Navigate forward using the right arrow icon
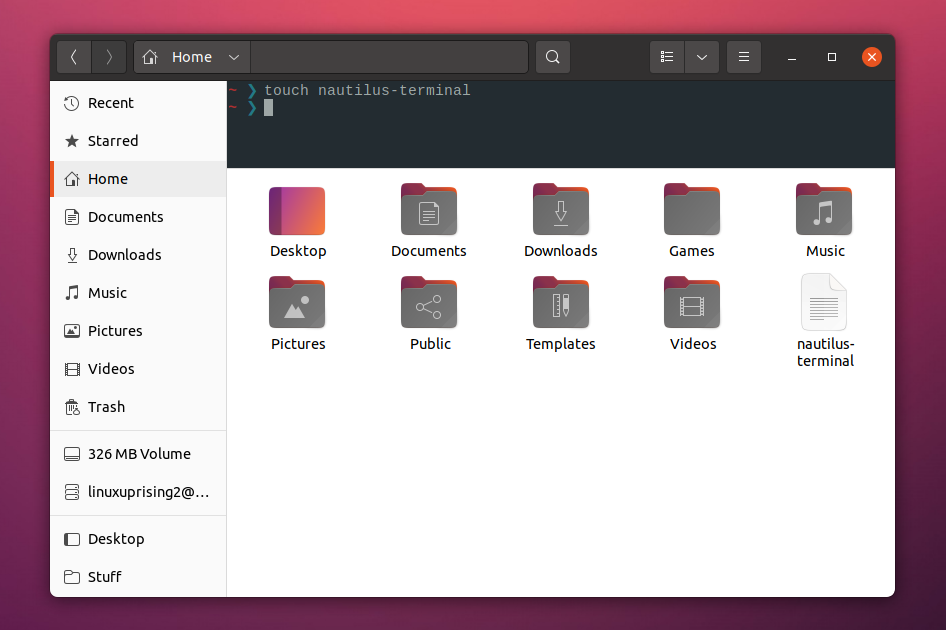 [109, 57]
